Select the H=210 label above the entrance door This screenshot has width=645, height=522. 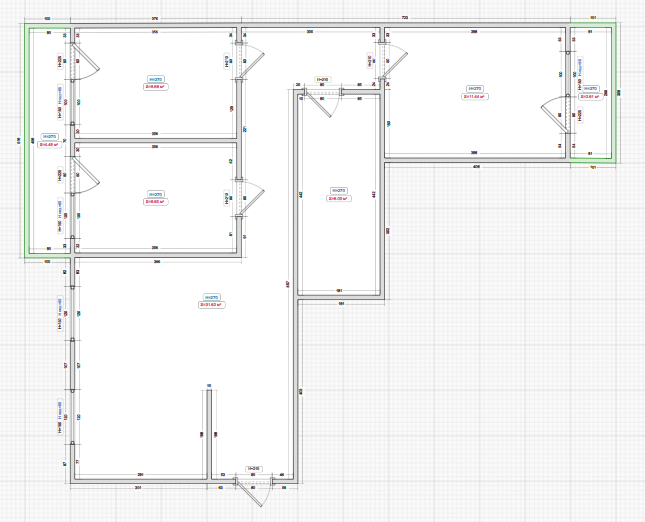(x=254, y=469)
